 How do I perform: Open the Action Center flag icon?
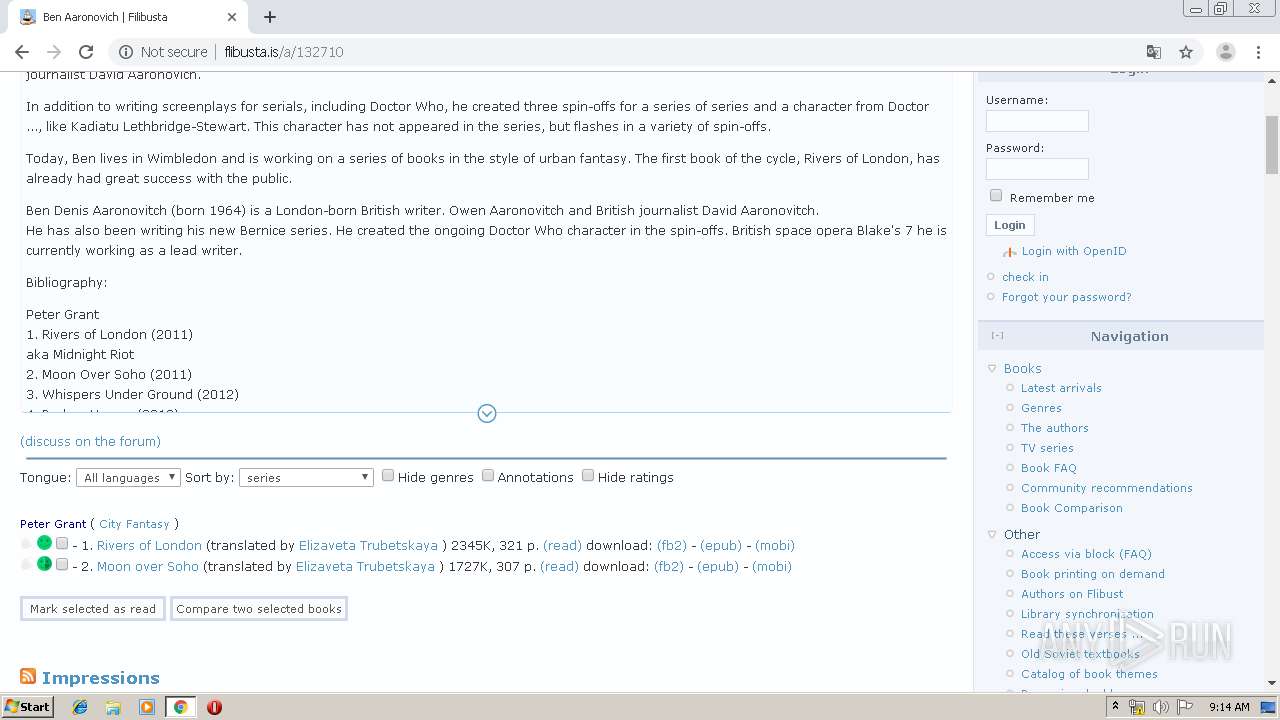click(x=1185, y=707)
